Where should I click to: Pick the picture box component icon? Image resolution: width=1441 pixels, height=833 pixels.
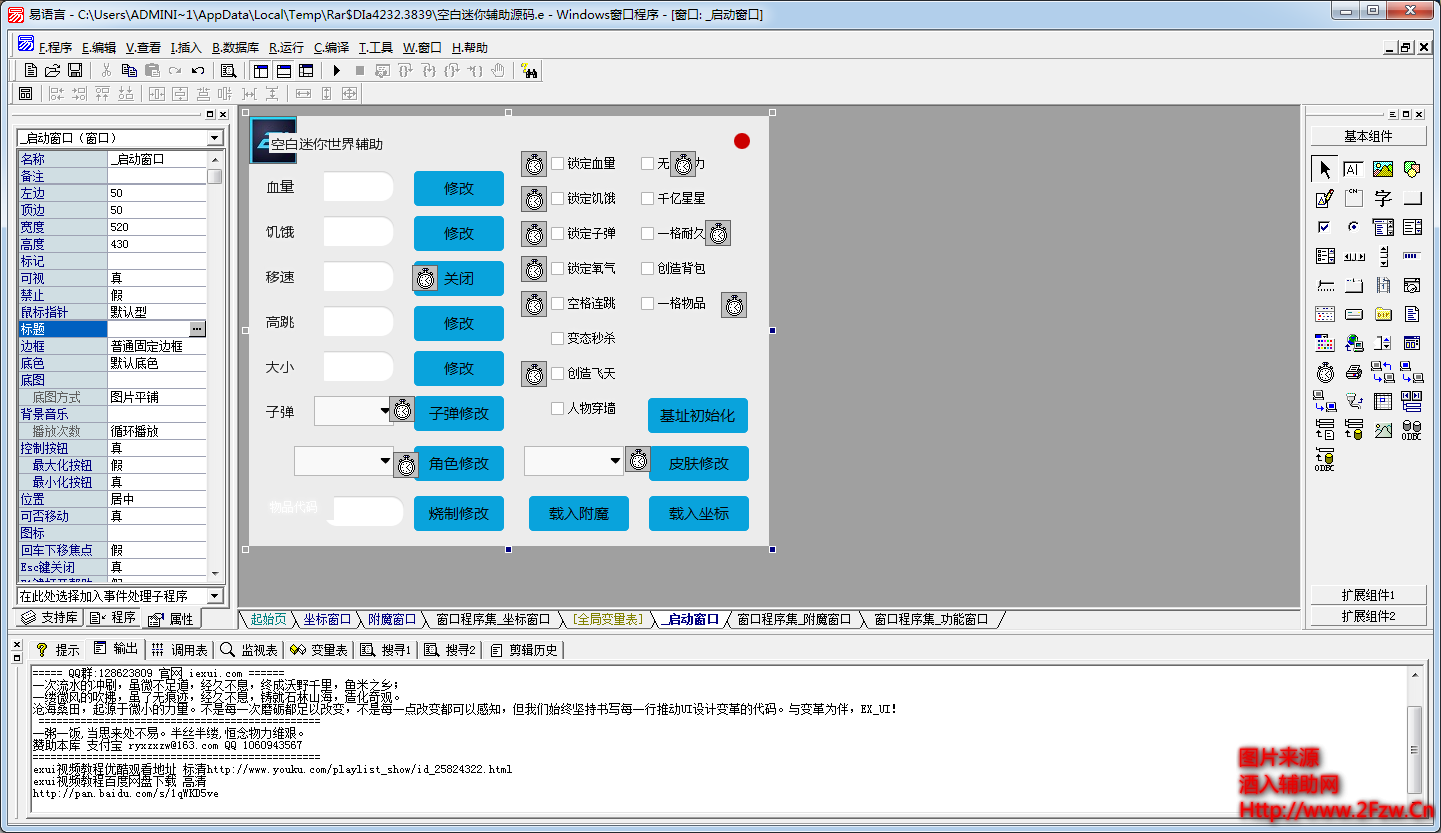[x=1383, y=169]
